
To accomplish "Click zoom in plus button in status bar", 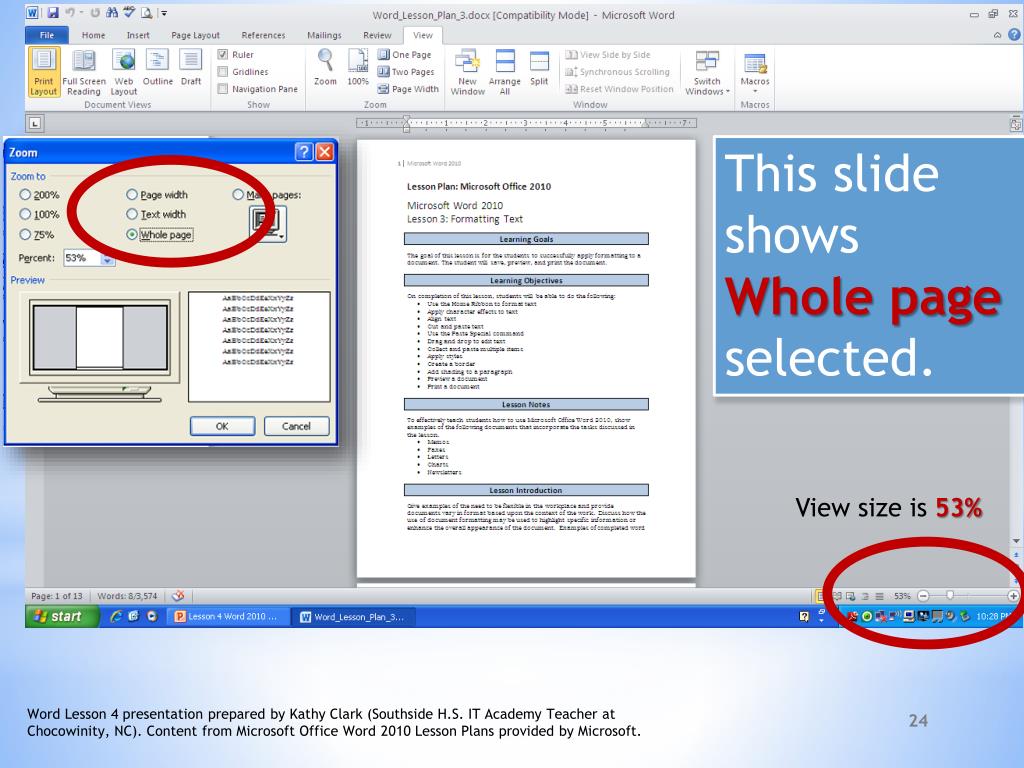I will (1013, 596).
